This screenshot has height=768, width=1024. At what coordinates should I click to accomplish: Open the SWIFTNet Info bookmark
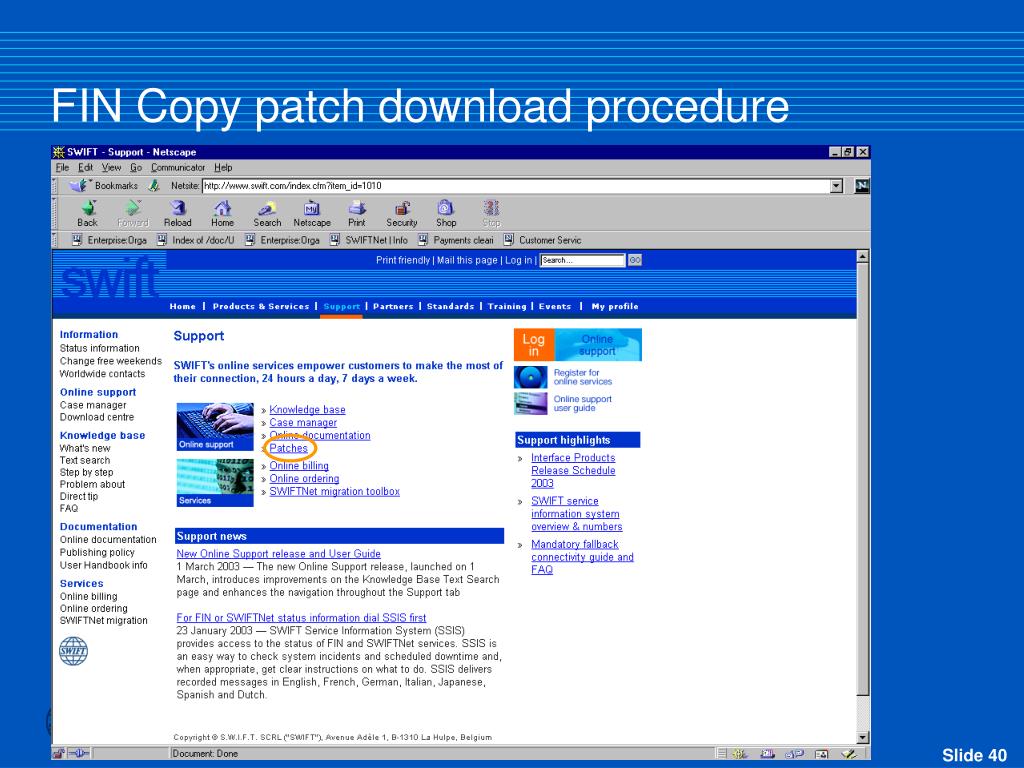coord(369,240)
